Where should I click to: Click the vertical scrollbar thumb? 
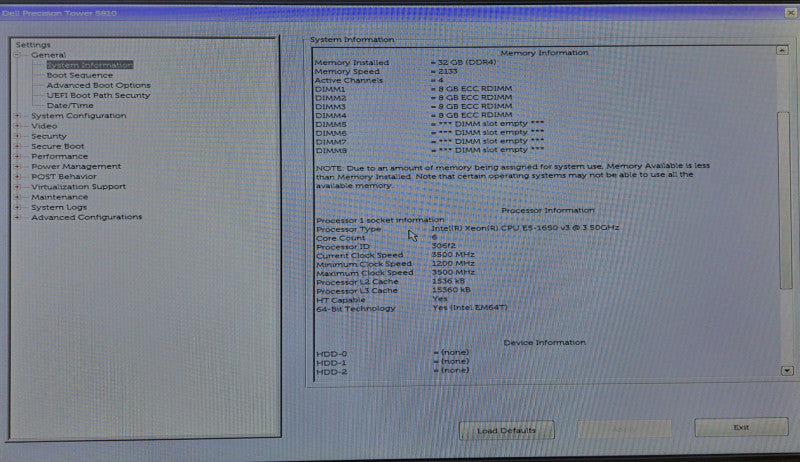coord(785,200)
